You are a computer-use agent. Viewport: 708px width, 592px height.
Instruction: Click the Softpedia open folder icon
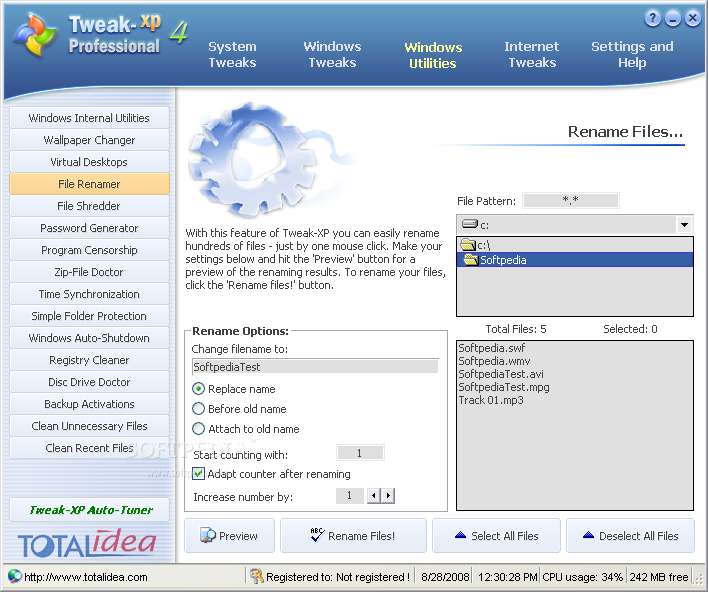coord(471,260)
